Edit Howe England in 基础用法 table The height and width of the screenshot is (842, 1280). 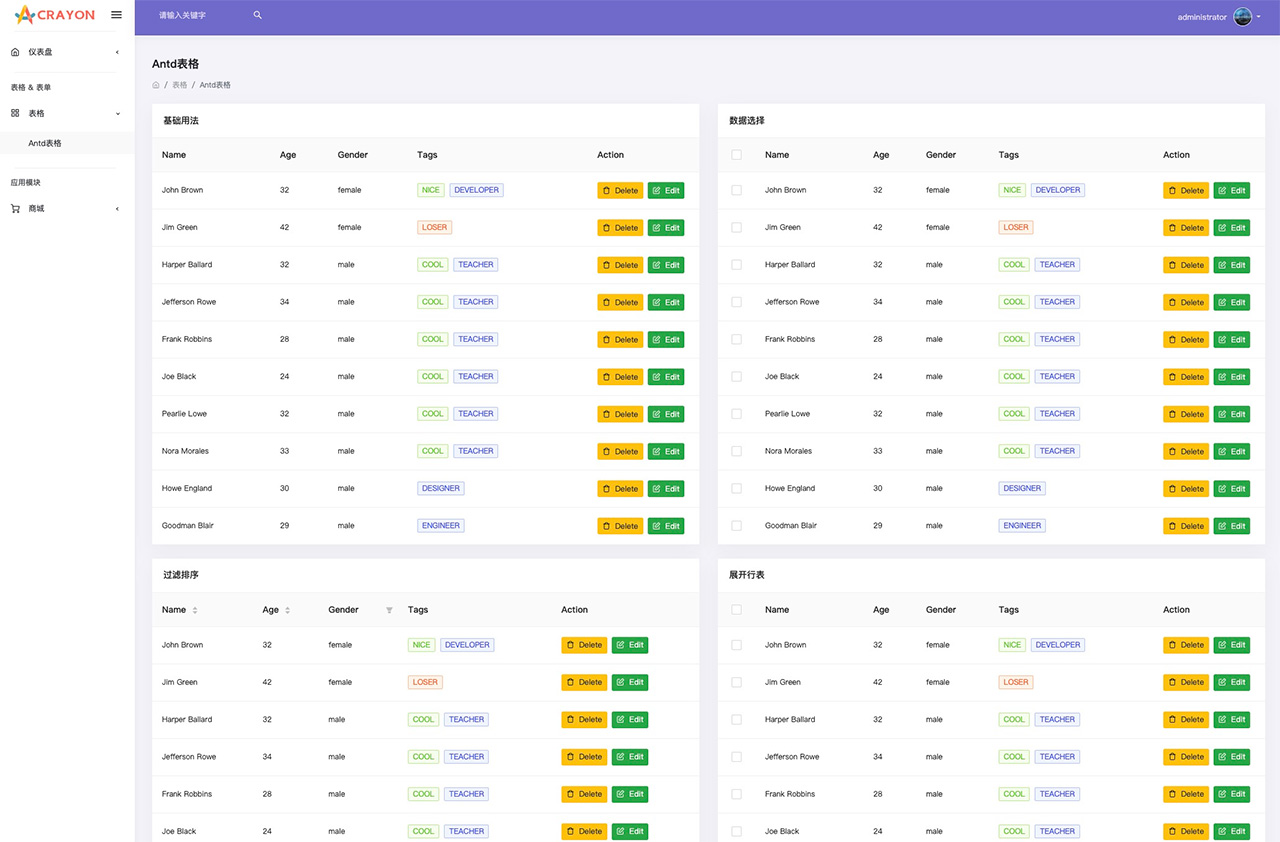[x=666, y=488]
